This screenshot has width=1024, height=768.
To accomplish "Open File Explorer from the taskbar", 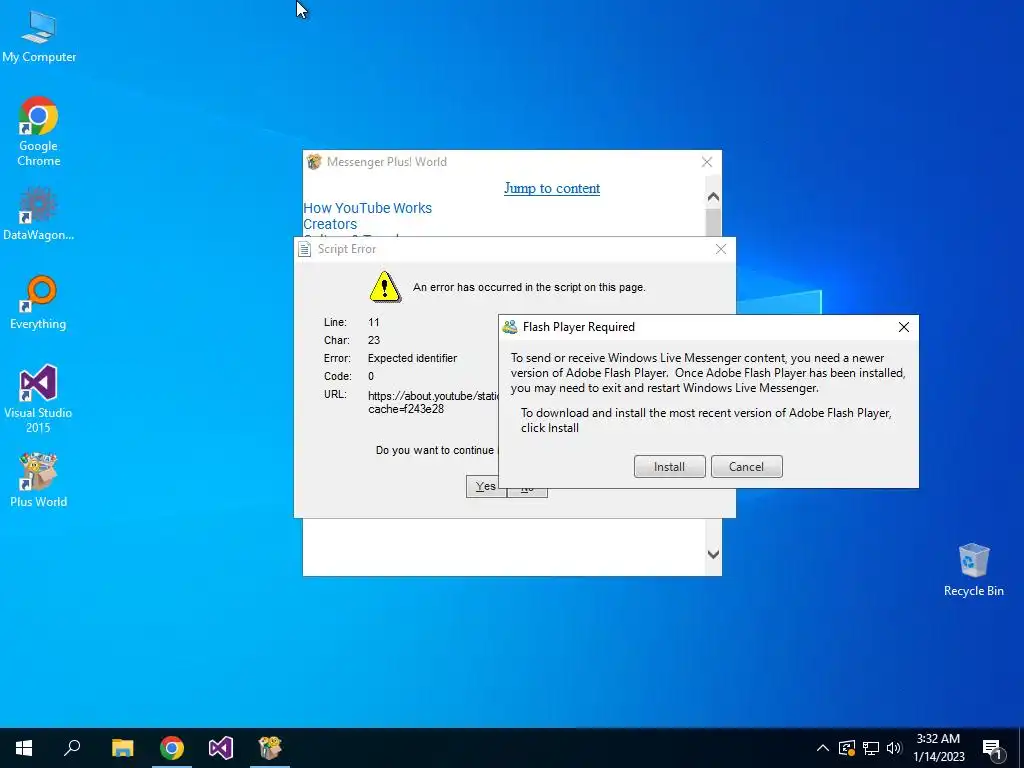I will click(x=122, y=748).
